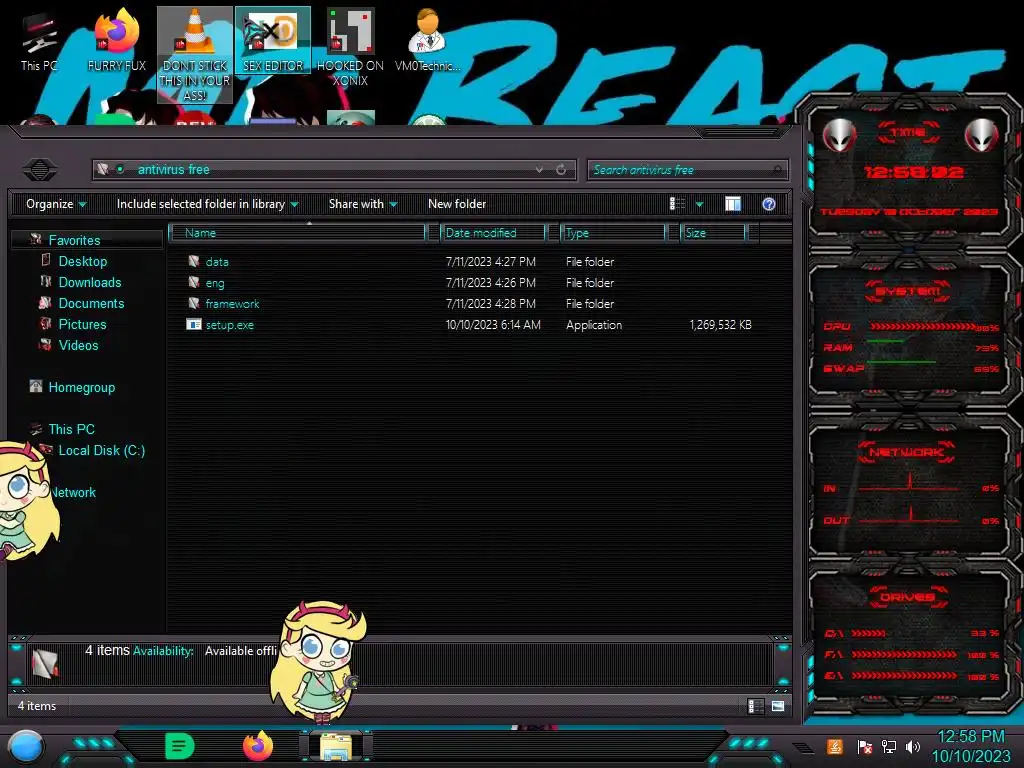1024x768 pixels.
Task: Select This PC in navigation tree
Action: point(71,429)
